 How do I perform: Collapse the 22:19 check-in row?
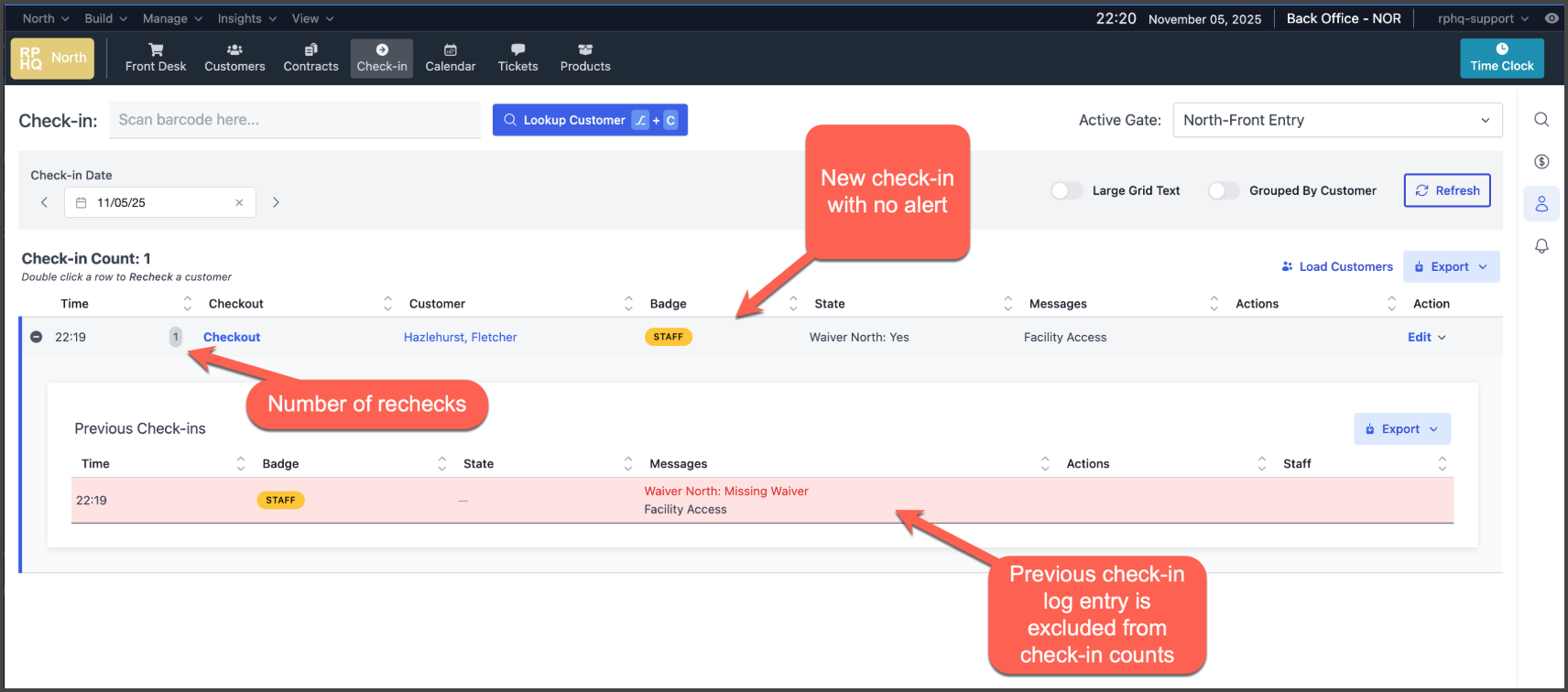point(37,337)
